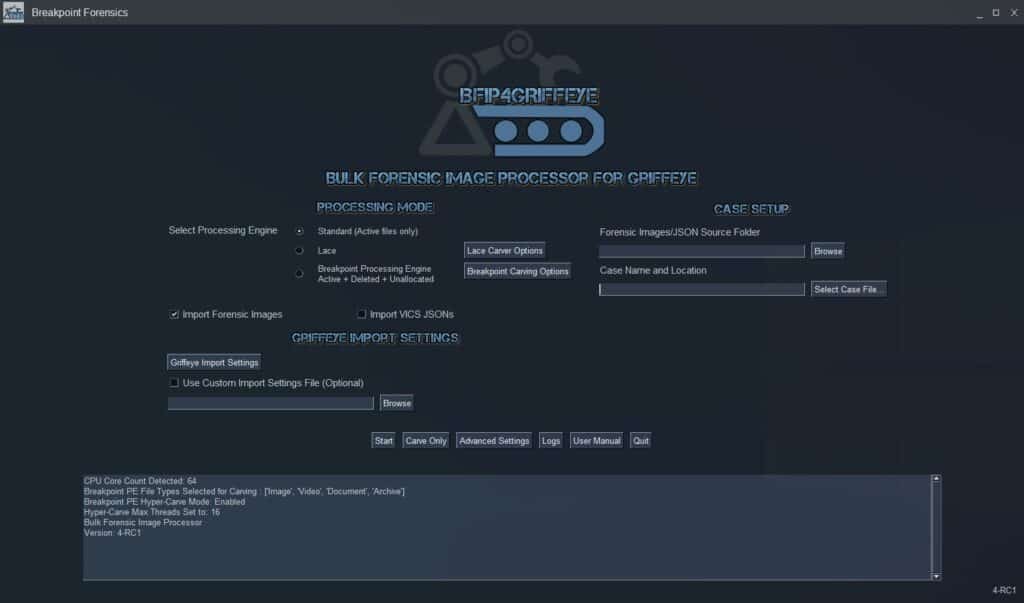Click the Select Case File button
The image size is (1024, 603).
(x=848, y=289)
